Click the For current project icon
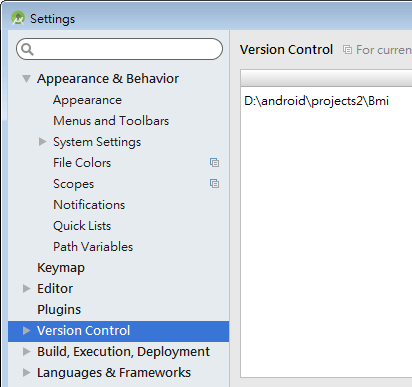Viewport: 412px width, 387px height. click(347, 50)
